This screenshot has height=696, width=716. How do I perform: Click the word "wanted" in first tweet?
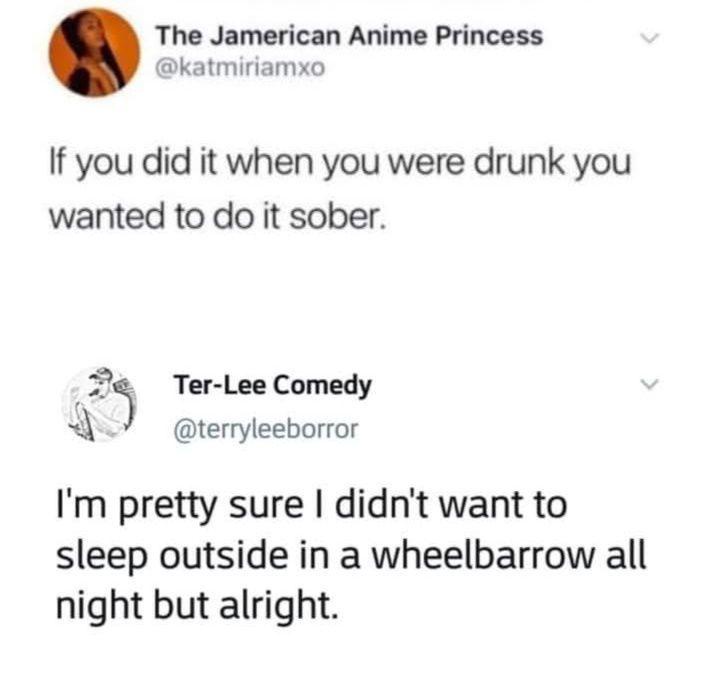tap(106, 216)
